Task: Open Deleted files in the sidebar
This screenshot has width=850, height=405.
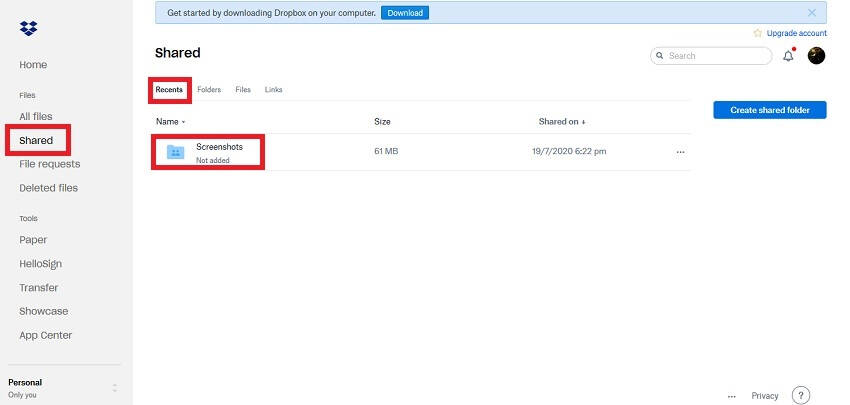Action: (x=48, y=188)
